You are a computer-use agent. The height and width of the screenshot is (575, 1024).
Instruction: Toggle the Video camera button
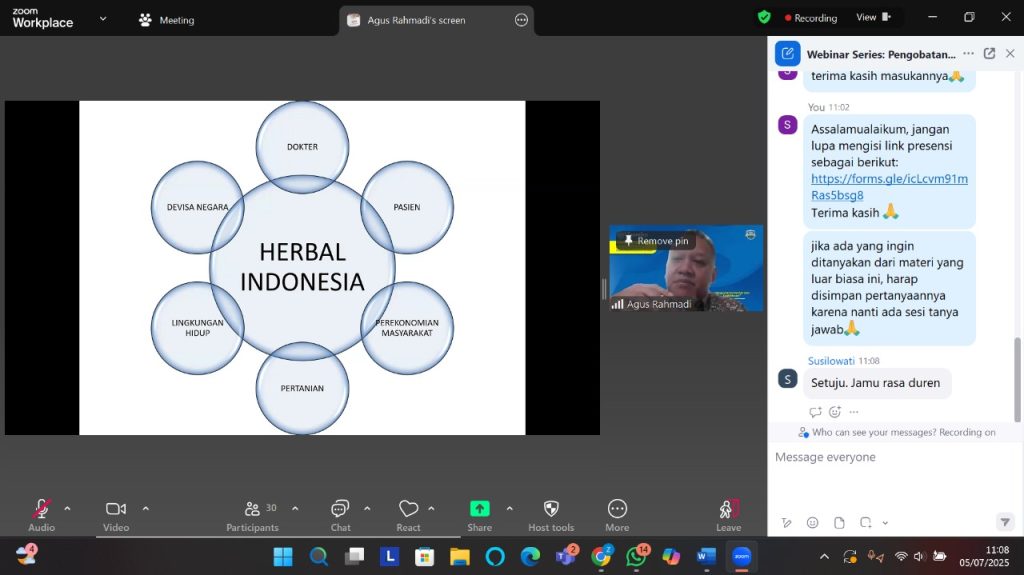(116, 510)
